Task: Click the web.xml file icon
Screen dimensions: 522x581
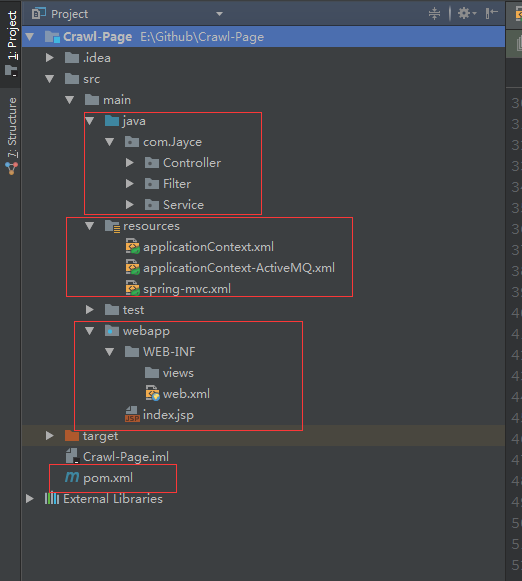Action: tap(152, 394)
